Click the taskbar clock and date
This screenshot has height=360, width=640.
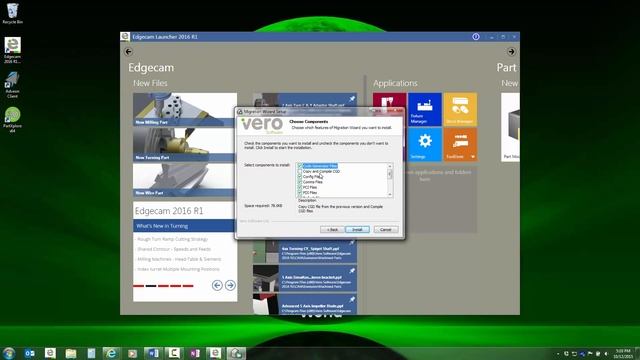click(623, 353)
